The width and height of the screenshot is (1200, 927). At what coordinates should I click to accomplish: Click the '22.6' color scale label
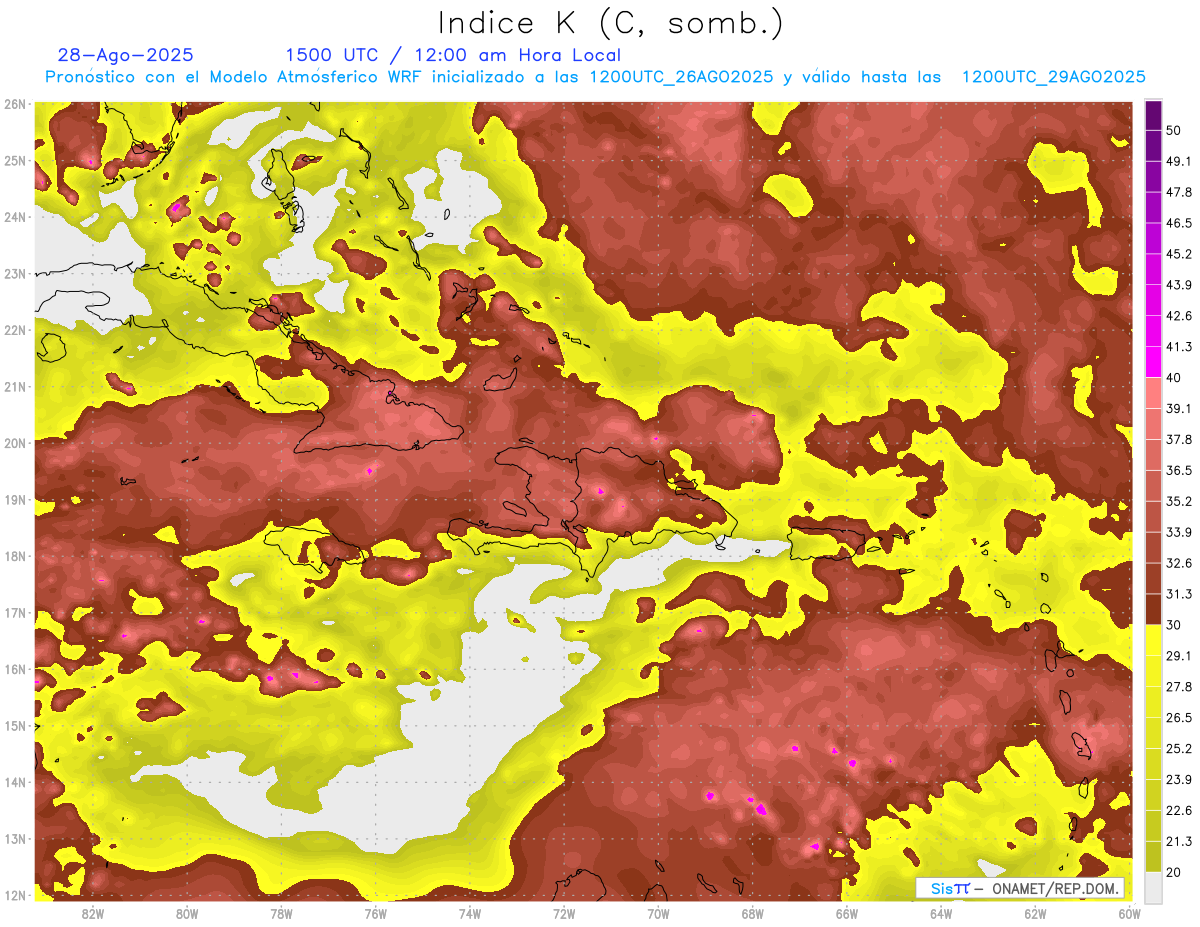pos(1179,811)
